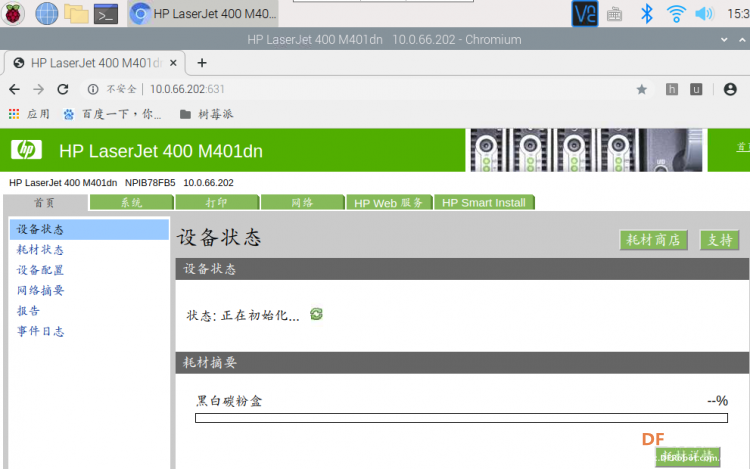This screenshot has width=750, height=469.
Task: Switch to the 首页 tab
Action: tap(45, 203)
